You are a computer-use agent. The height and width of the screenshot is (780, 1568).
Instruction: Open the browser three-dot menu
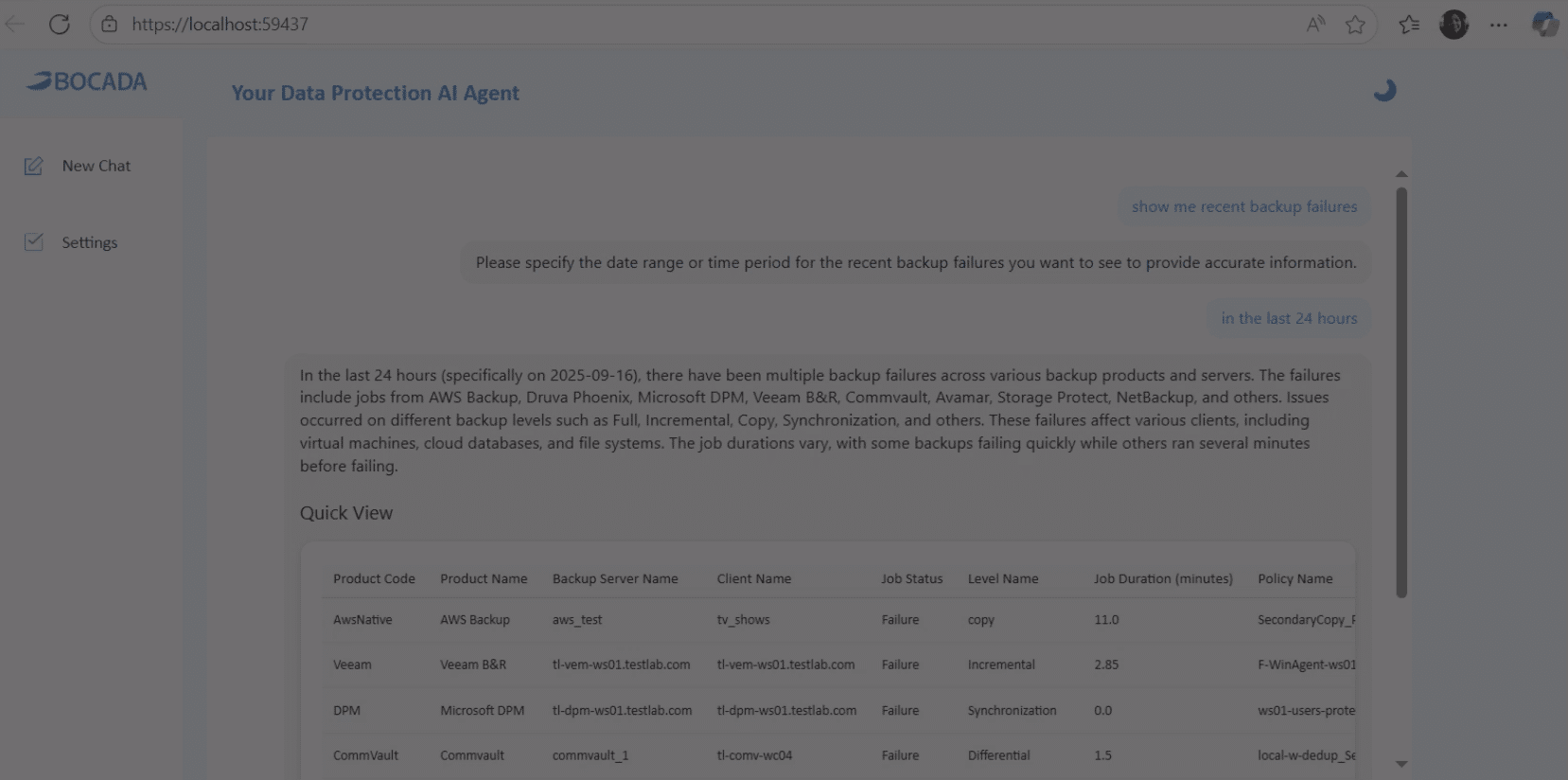[x=1498, y=25]
